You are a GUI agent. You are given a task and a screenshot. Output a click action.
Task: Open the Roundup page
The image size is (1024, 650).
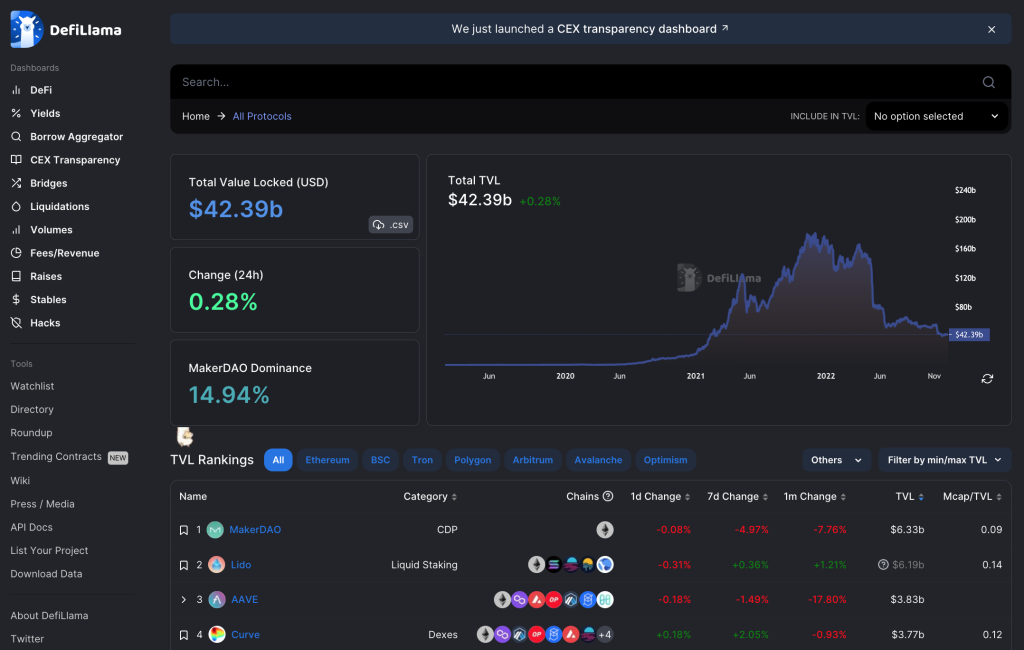click(x=31, y=432)
